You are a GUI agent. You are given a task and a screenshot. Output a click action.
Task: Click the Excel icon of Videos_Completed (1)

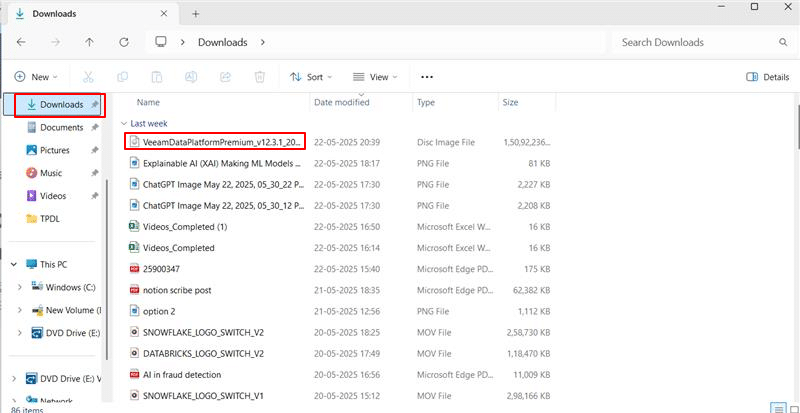134,227
